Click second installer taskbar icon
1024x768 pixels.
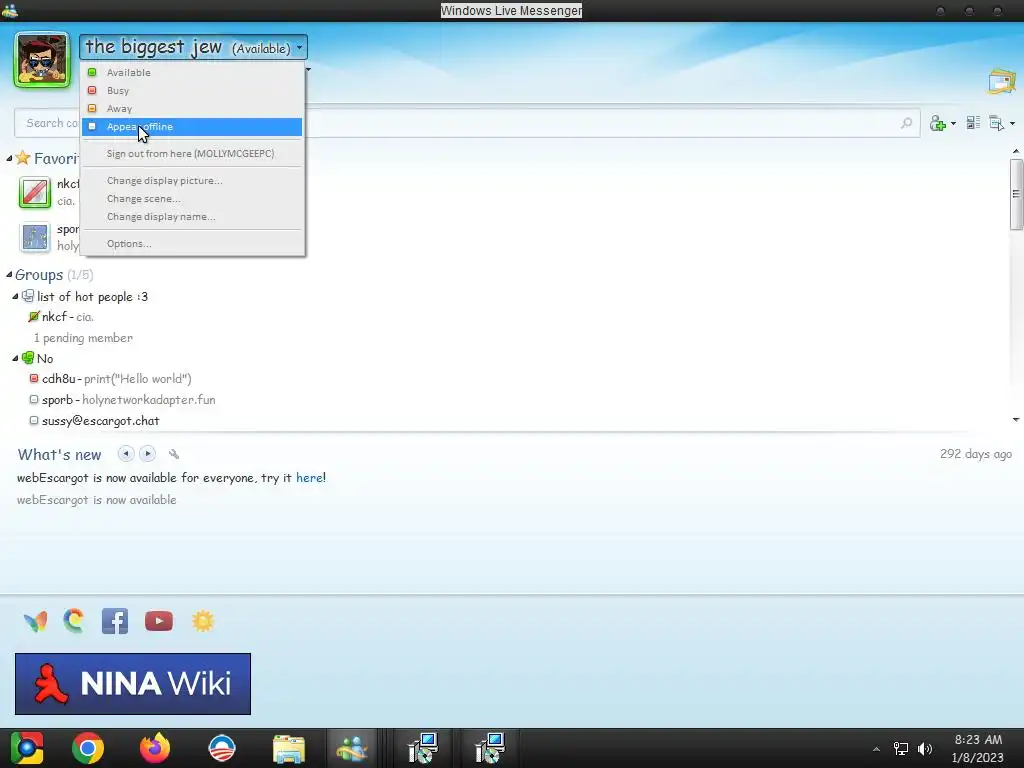(489, 748)
